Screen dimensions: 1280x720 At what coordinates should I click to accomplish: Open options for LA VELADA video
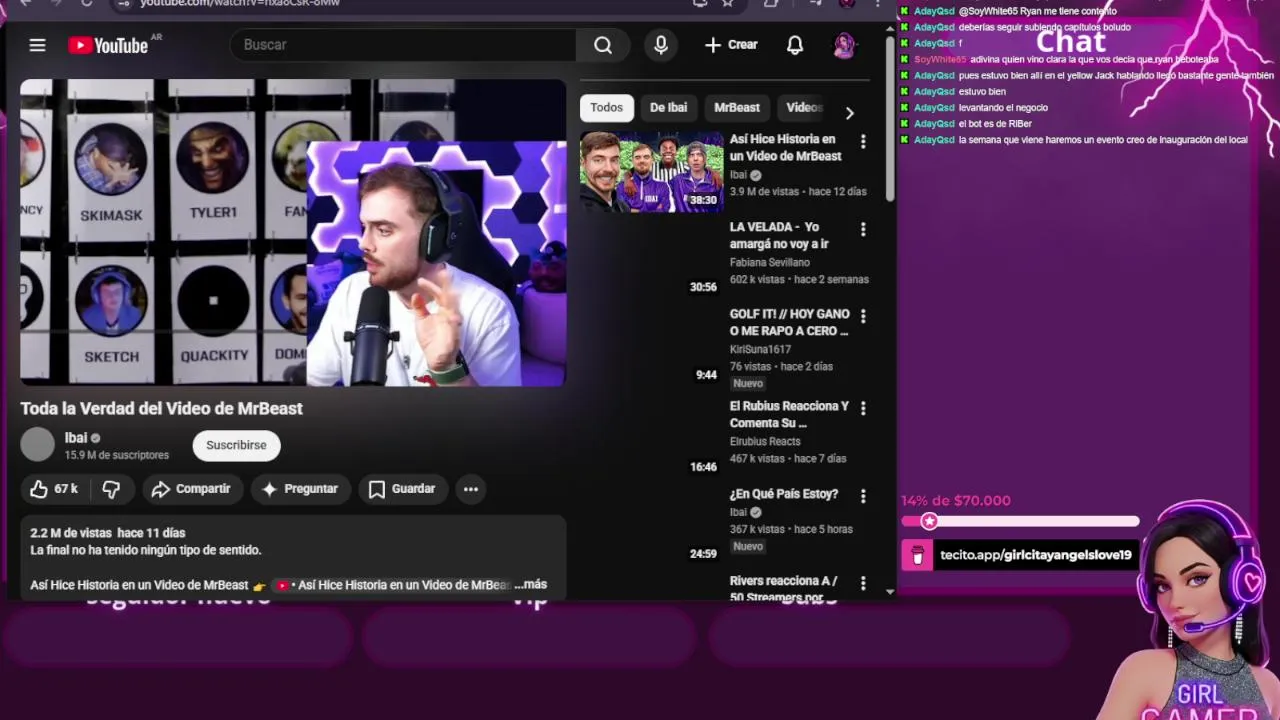[x=863, y=229]
